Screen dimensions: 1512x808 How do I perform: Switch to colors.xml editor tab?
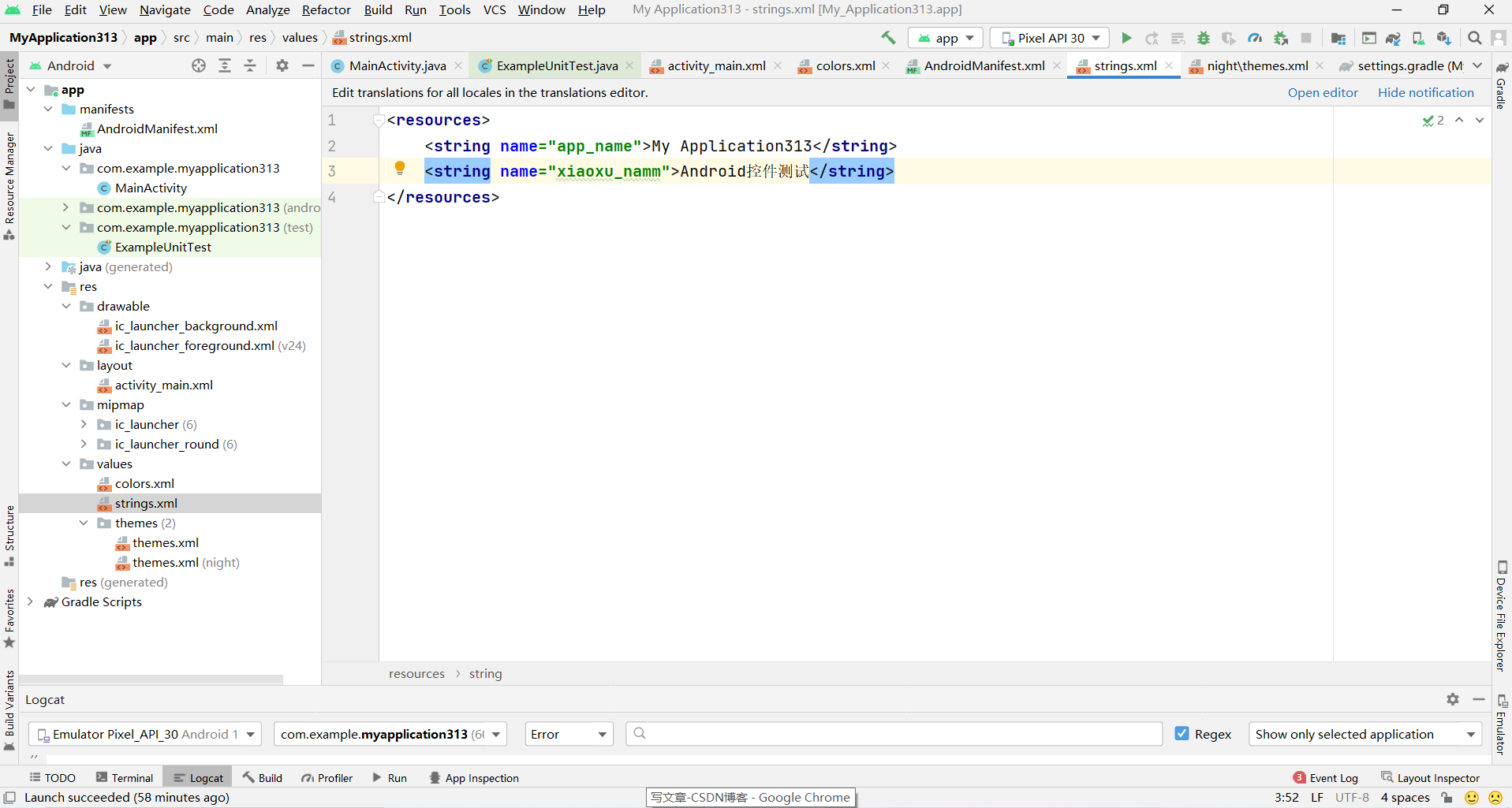pos(845,65)
